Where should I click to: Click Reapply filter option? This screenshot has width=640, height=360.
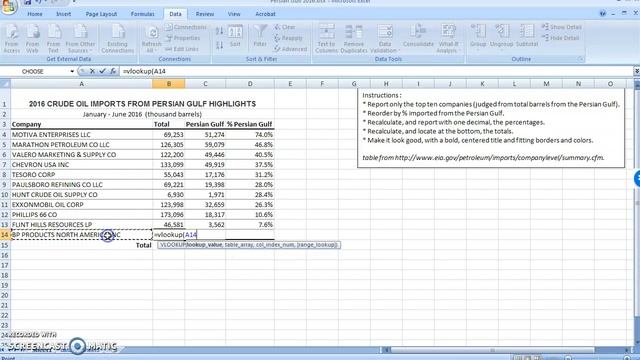click(x=288, y=38)
